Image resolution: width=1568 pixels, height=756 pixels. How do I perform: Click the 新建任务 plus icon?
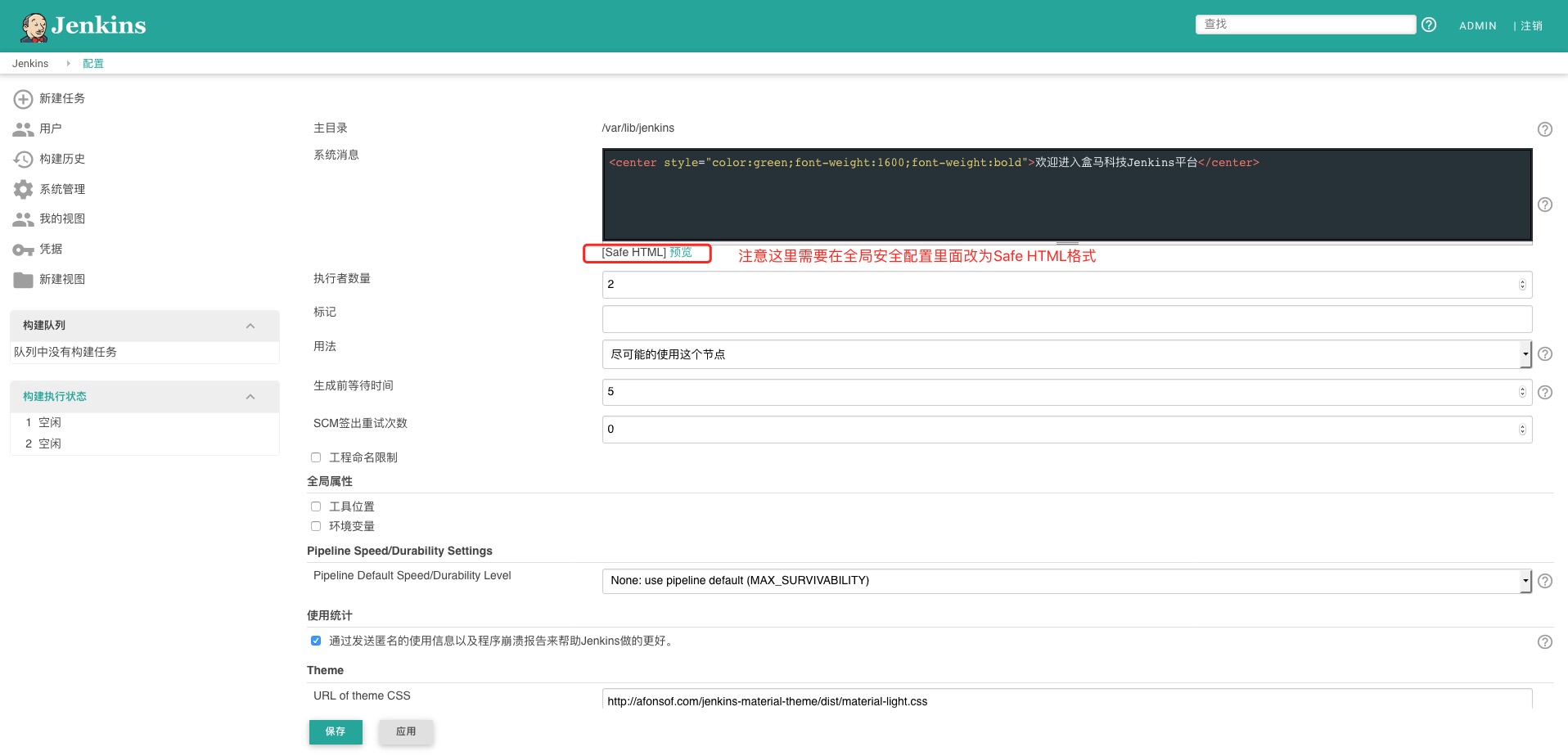point(23,99)
